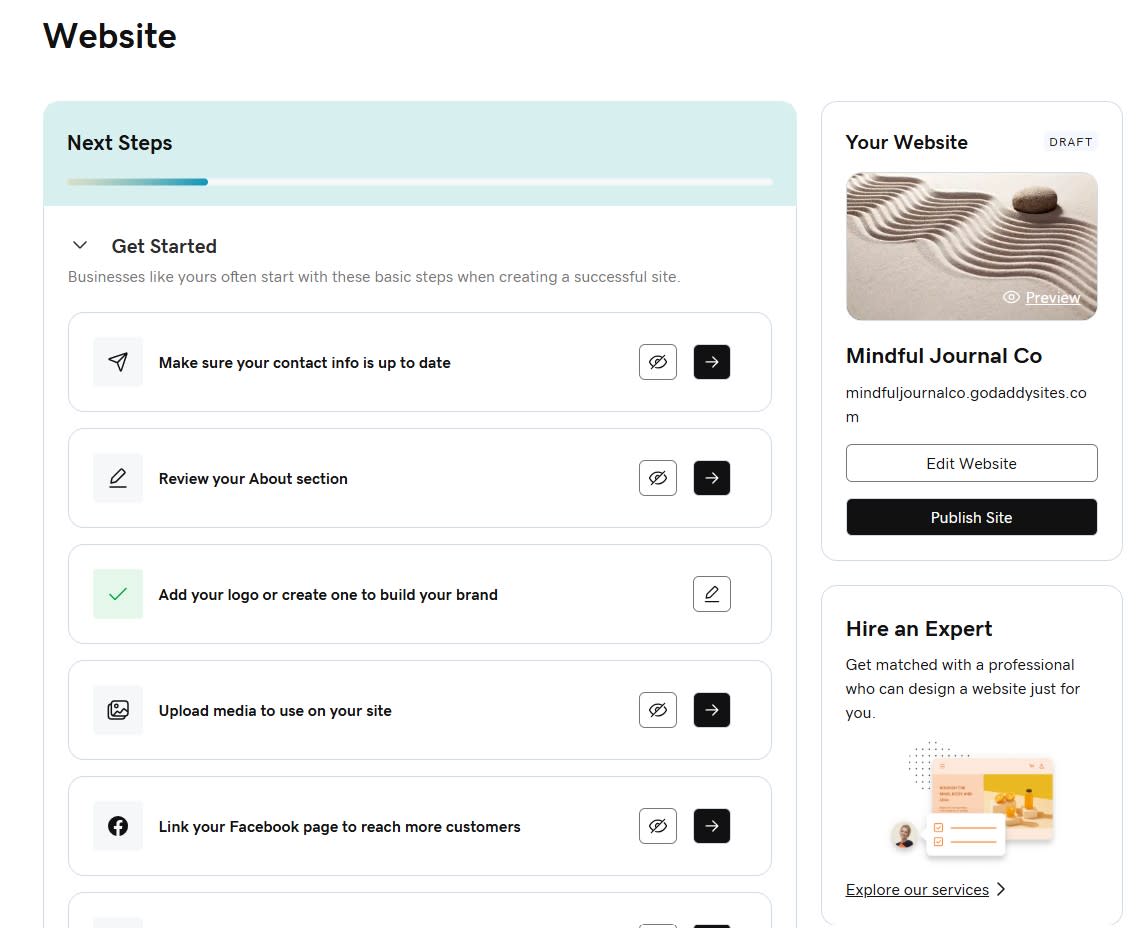The height and width of the screenshot is (928, 1144).
Task: Open the contact info step with its arrow
Action: click(x=712, y=362)
